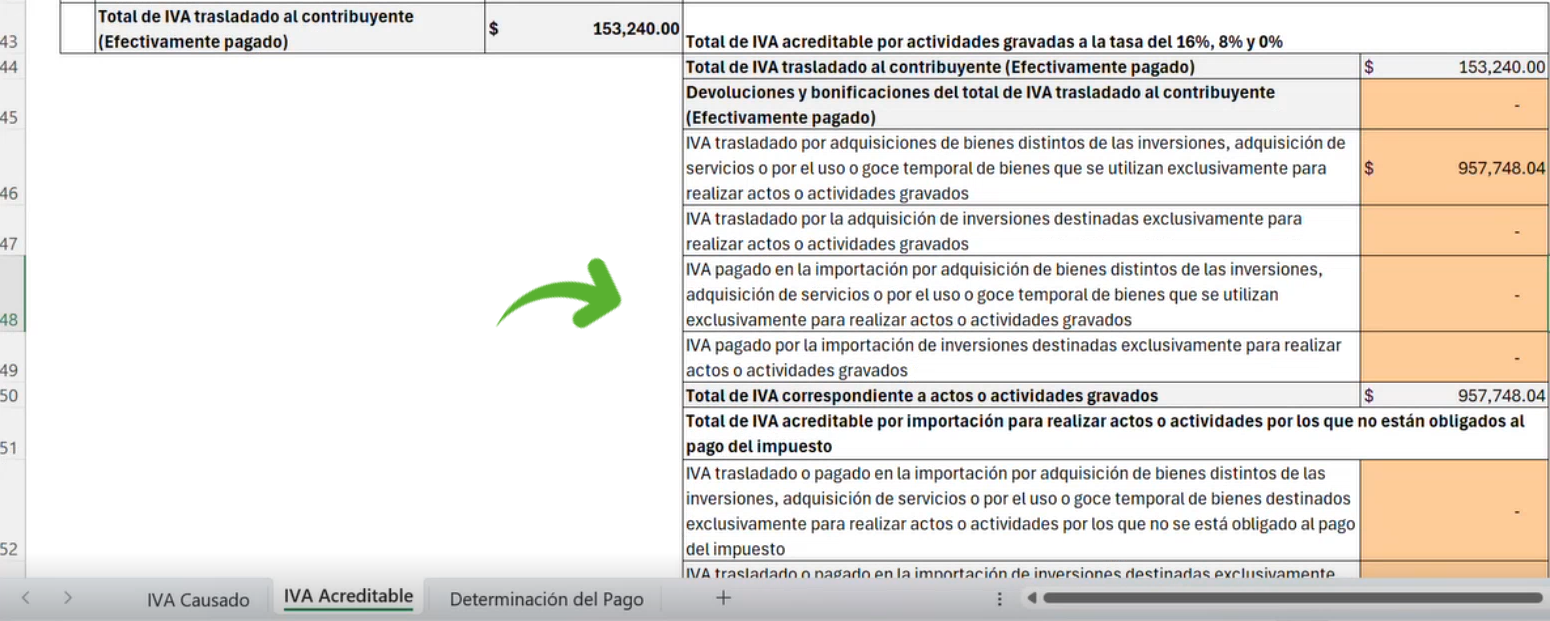Select row header 47
Viewport: 1550px width, 621px height.
click(12, 231)
